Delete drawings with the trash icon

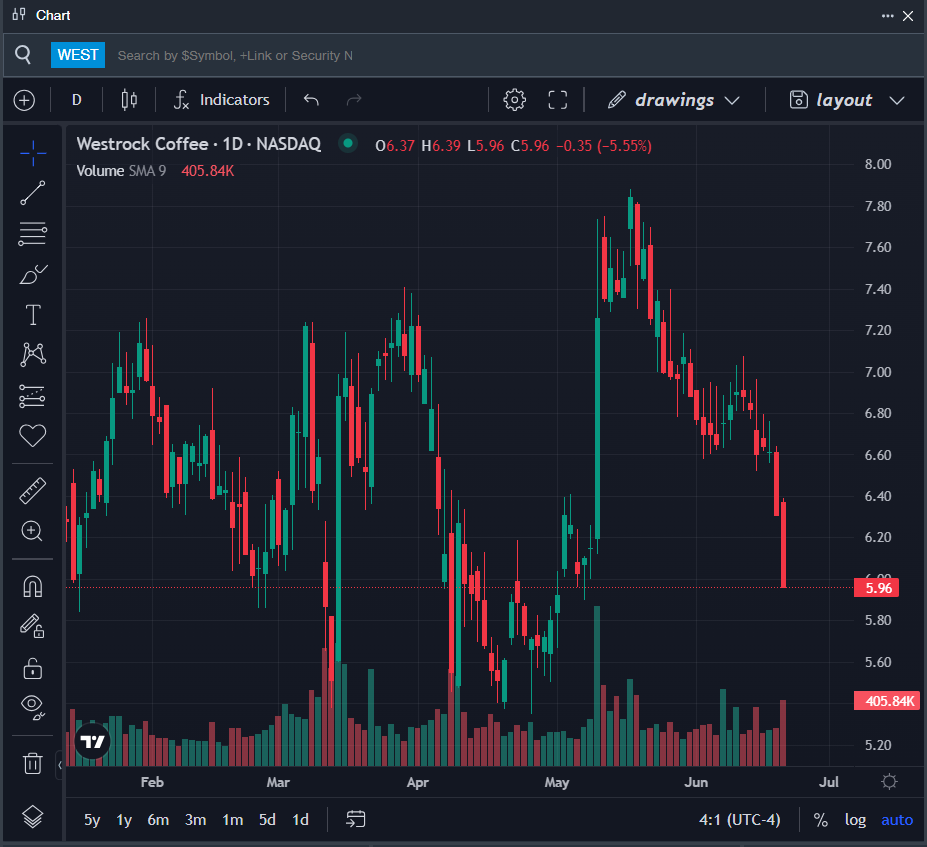pyautogui.click(x=33, y=764)
